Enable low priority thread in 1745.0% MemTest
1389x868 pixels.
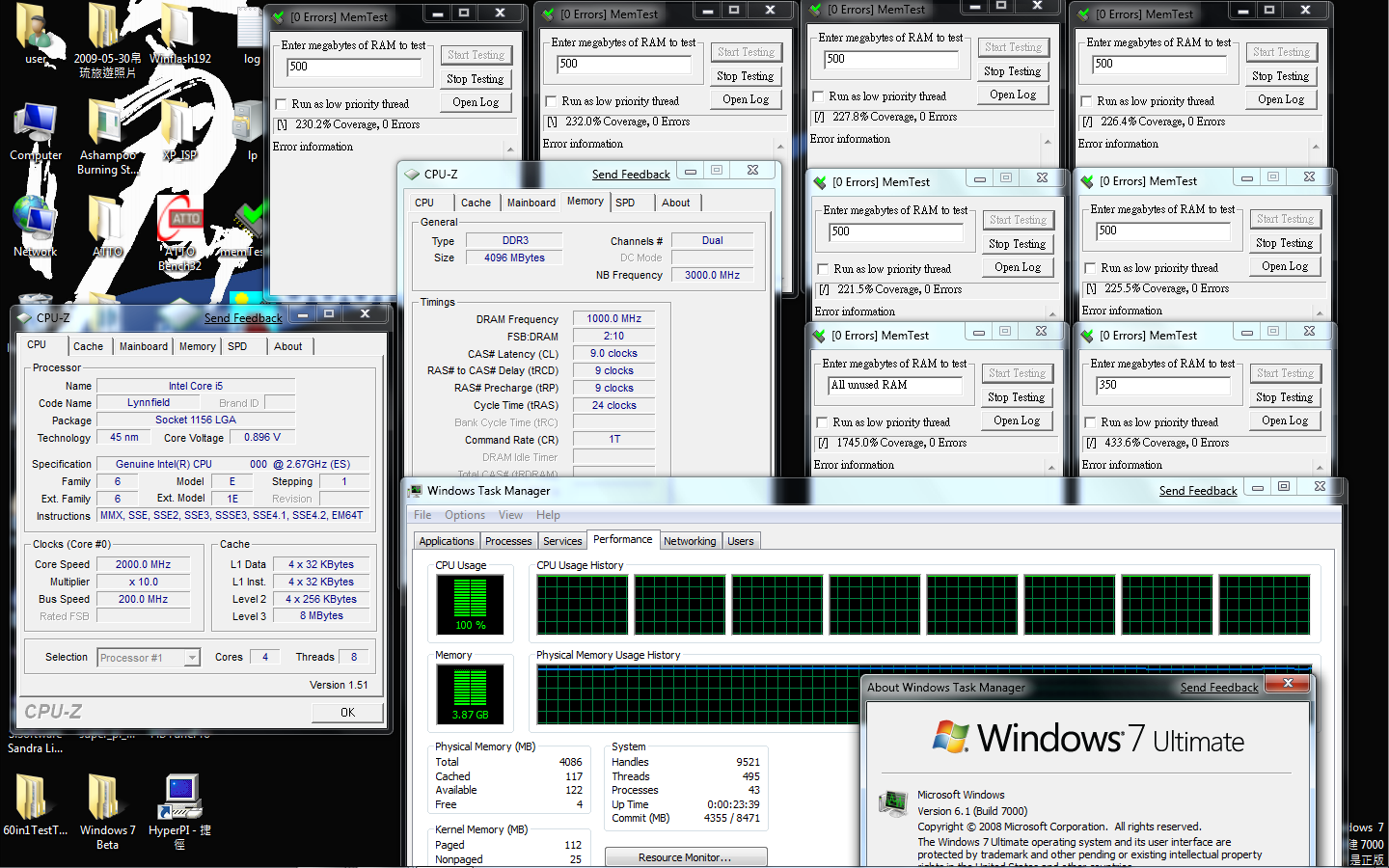(822, 422)
